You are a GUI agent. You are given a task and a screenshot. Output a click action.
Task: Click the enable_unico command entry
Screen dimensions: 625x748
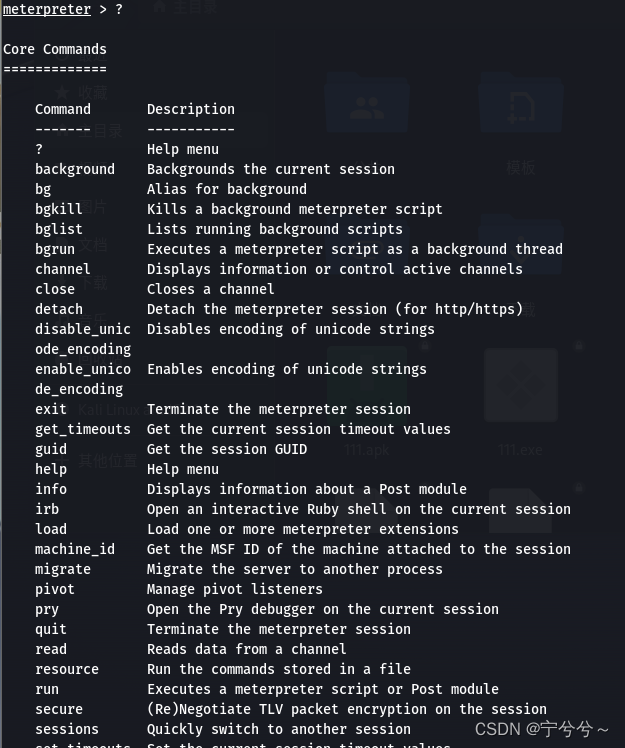pyautogui.click(x=83, y=369)
